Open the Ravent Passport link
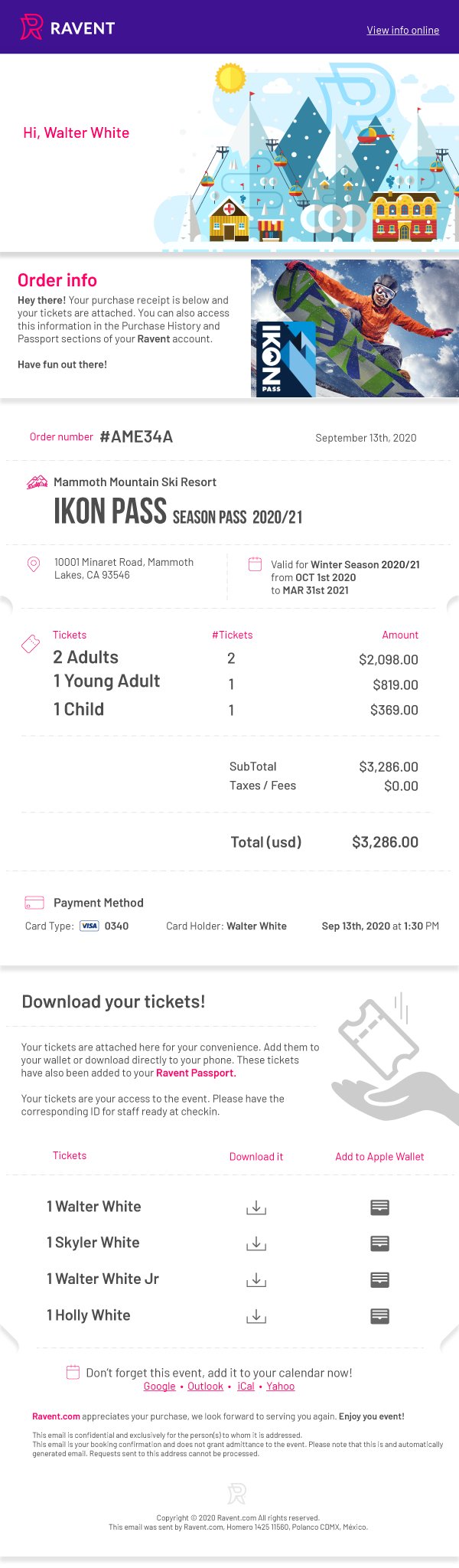The image size is (459, 1568). coord(195,1073)
